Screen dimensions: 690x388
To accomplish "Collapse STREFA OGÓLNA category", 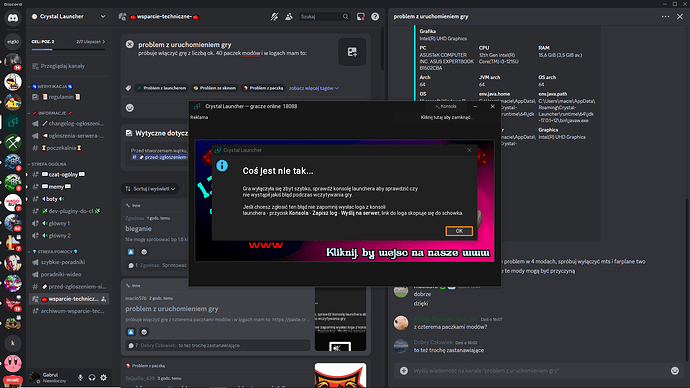I will click(48, 164).
